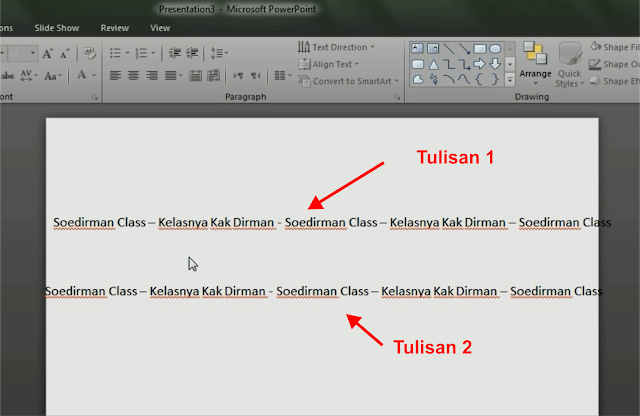Click the Shape Effects button
The image size is (640, 416).
pos(615,81)
